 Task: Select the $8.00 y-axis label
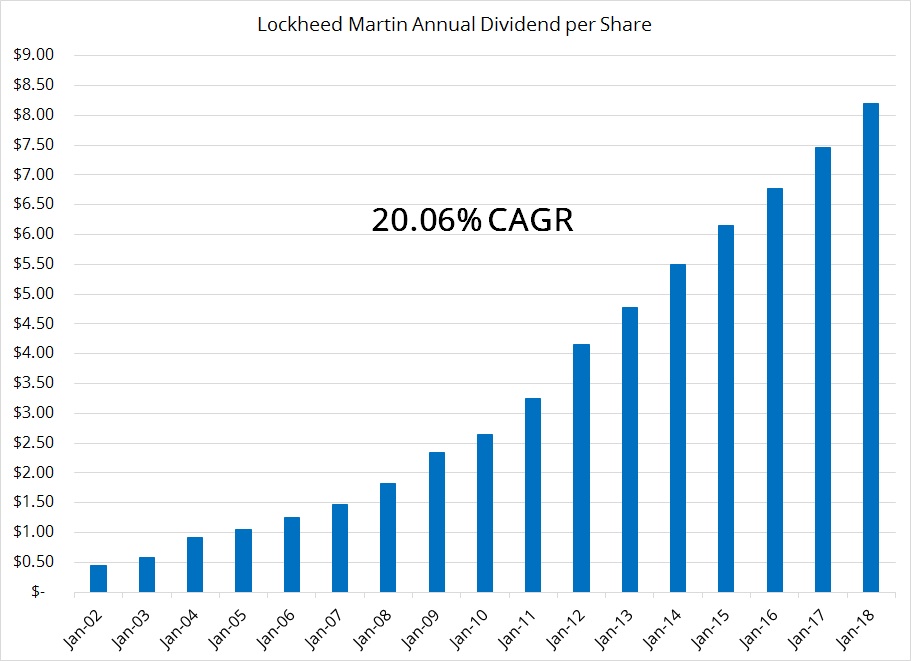(34, 114)
